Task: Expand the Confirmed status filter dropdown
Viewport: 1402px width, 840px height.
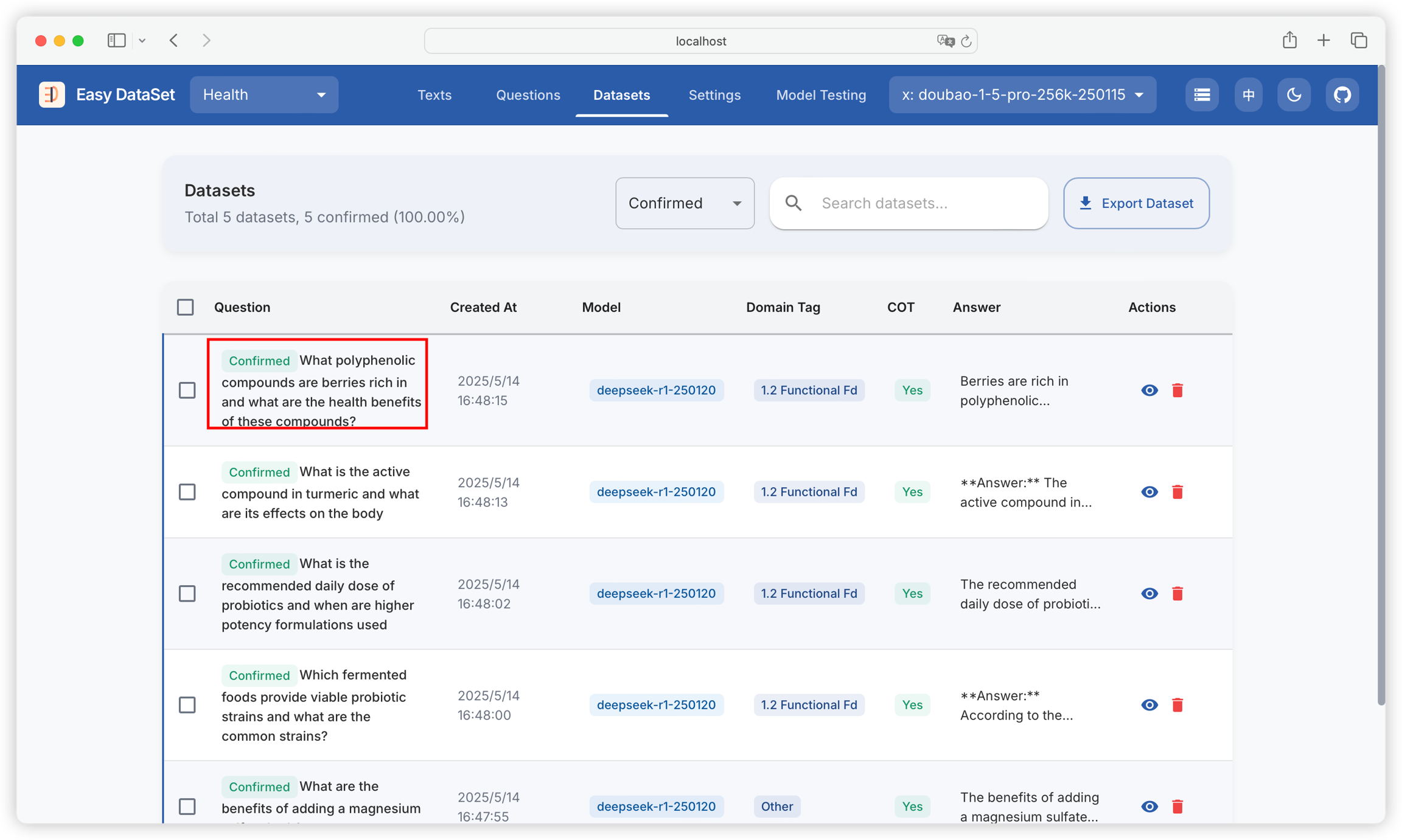Action: click(x=685, y=203)
